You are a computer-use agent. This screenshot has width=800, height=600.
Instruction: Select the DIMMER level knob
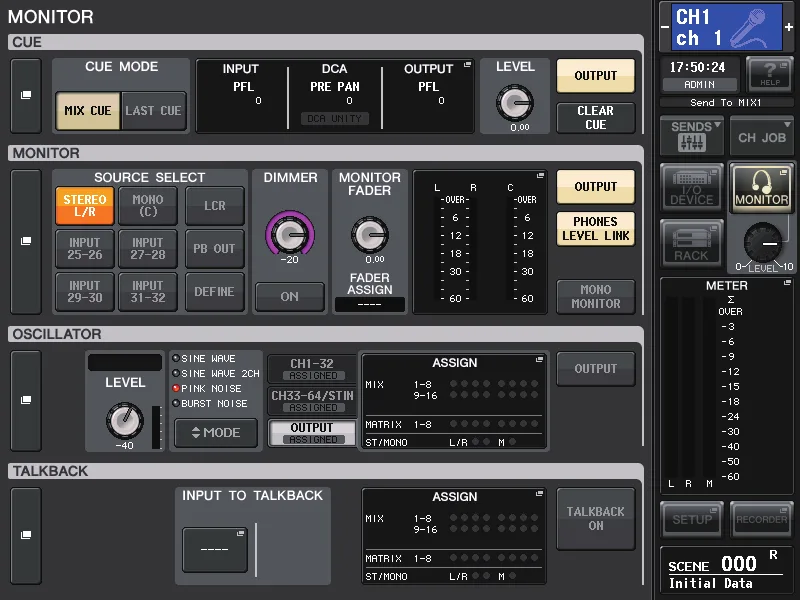(x=289, y=234)
